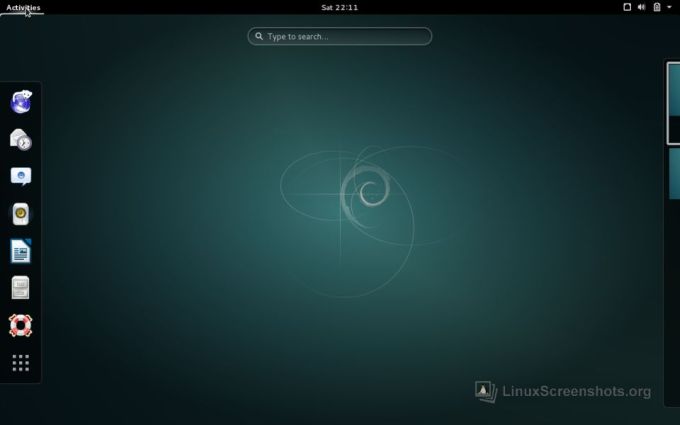Click the Activities button
The width and height of the screenshot is (680, 425).
[x=23, y=7]
